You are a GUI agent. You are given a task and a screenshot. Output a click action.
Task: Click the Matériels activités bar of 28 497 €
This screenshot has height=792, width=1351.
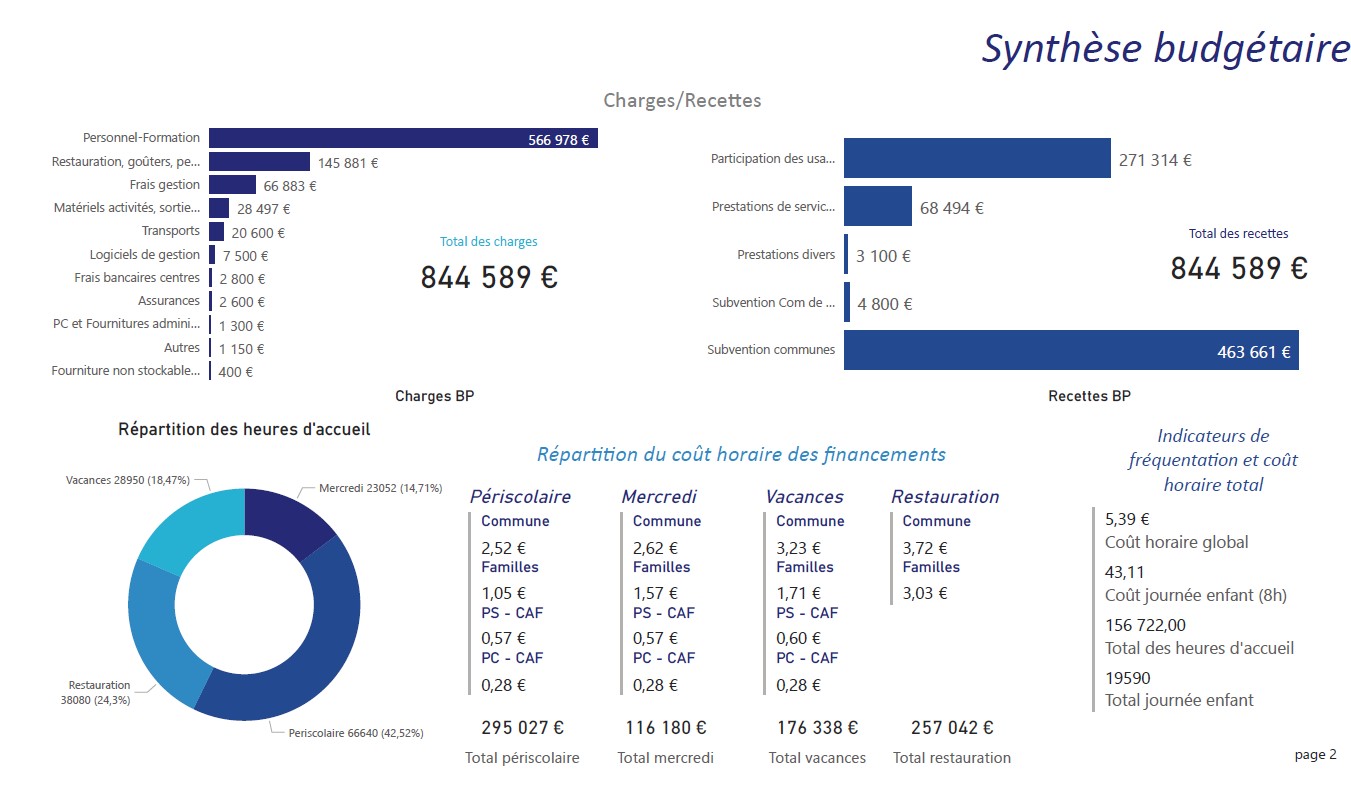[219, 208]
